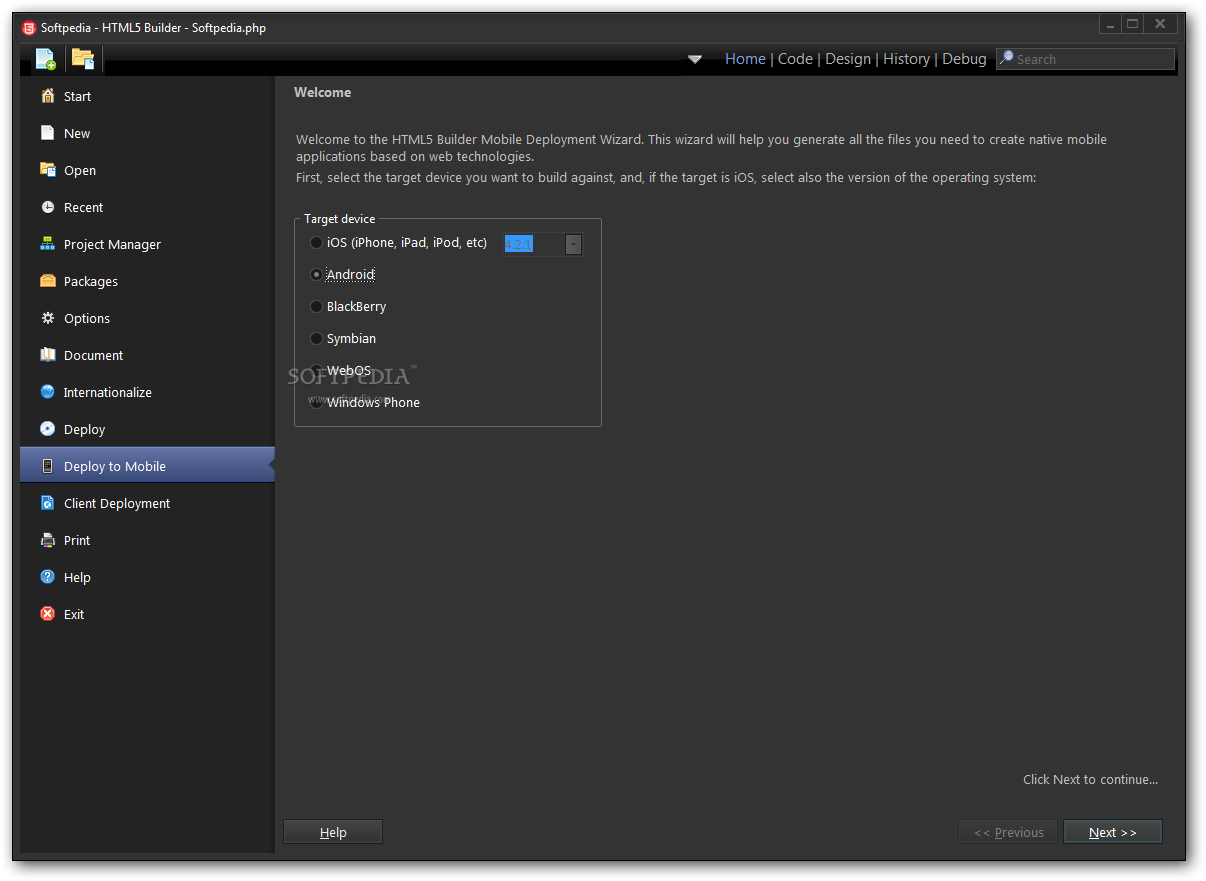This screenshot has height=881, width=1206.
Task: Click the Help button at the bottom
Action: tap(333, 832)
